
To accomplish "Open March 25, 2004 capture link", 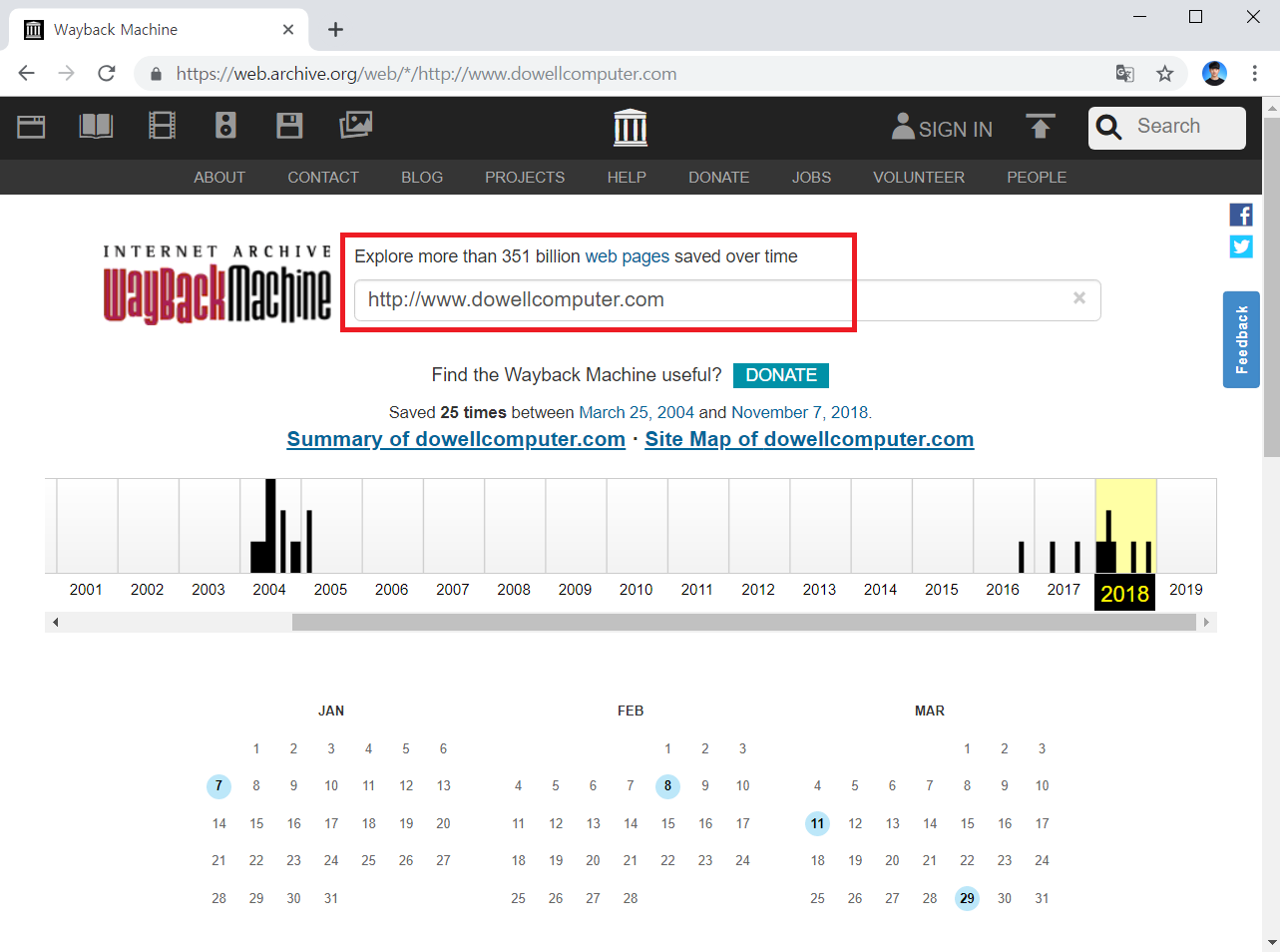I will 637,412.
